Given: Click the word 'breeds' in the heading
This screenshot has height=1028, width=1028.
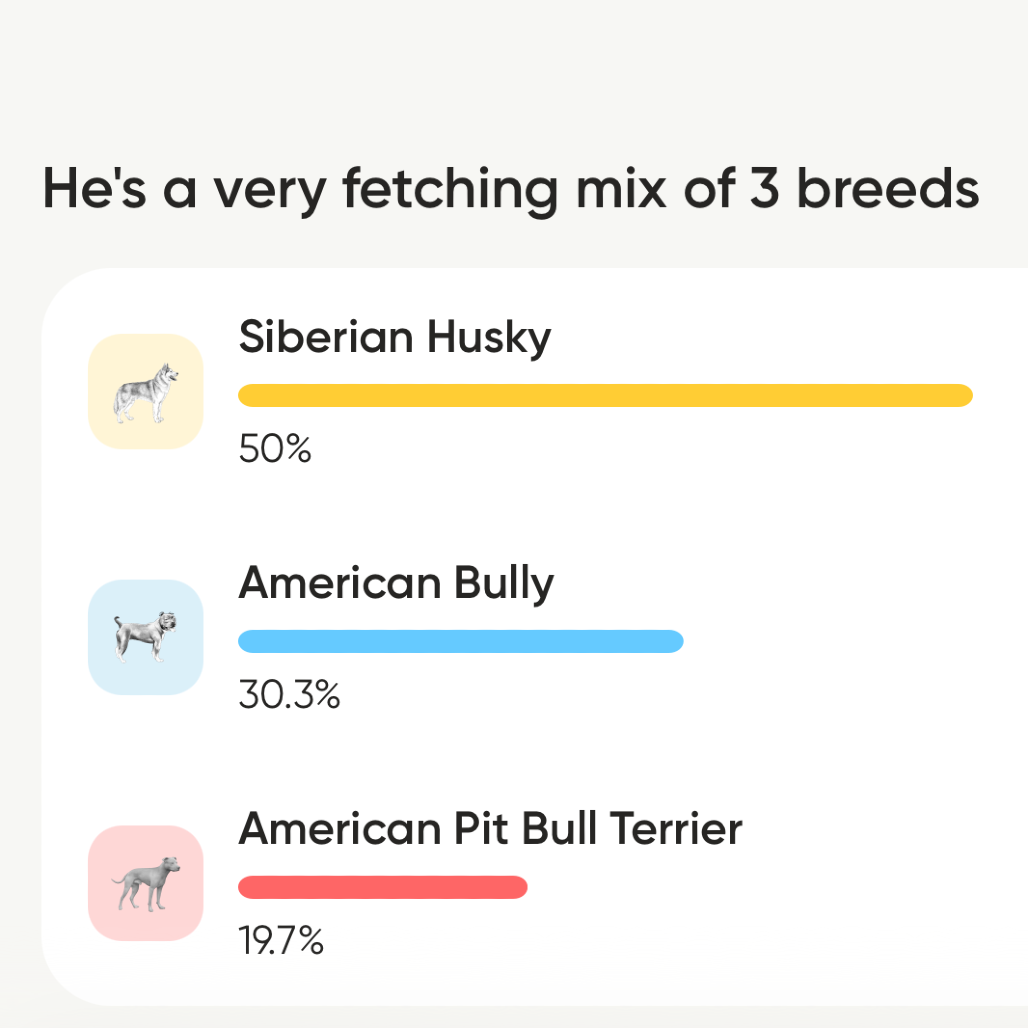Looking at the screenshot, I should click(x=888, y=189).
